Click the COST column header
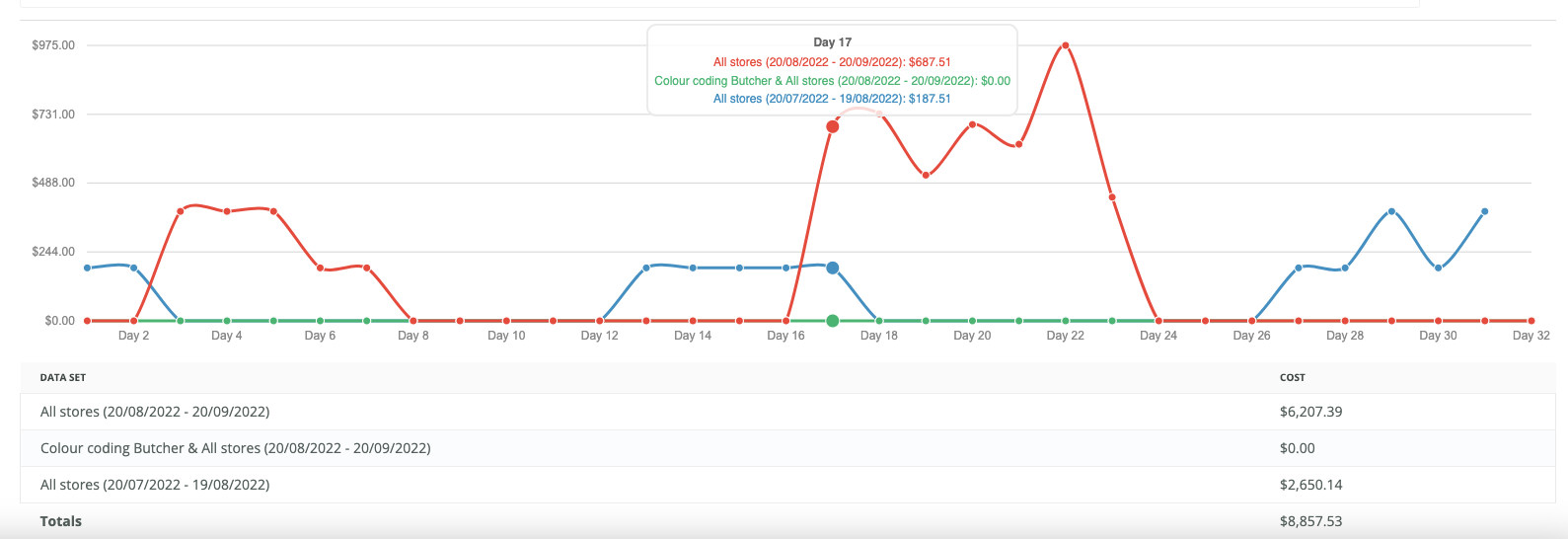The width and height of the screenshot is (1568, 539). pos(1293,378)
